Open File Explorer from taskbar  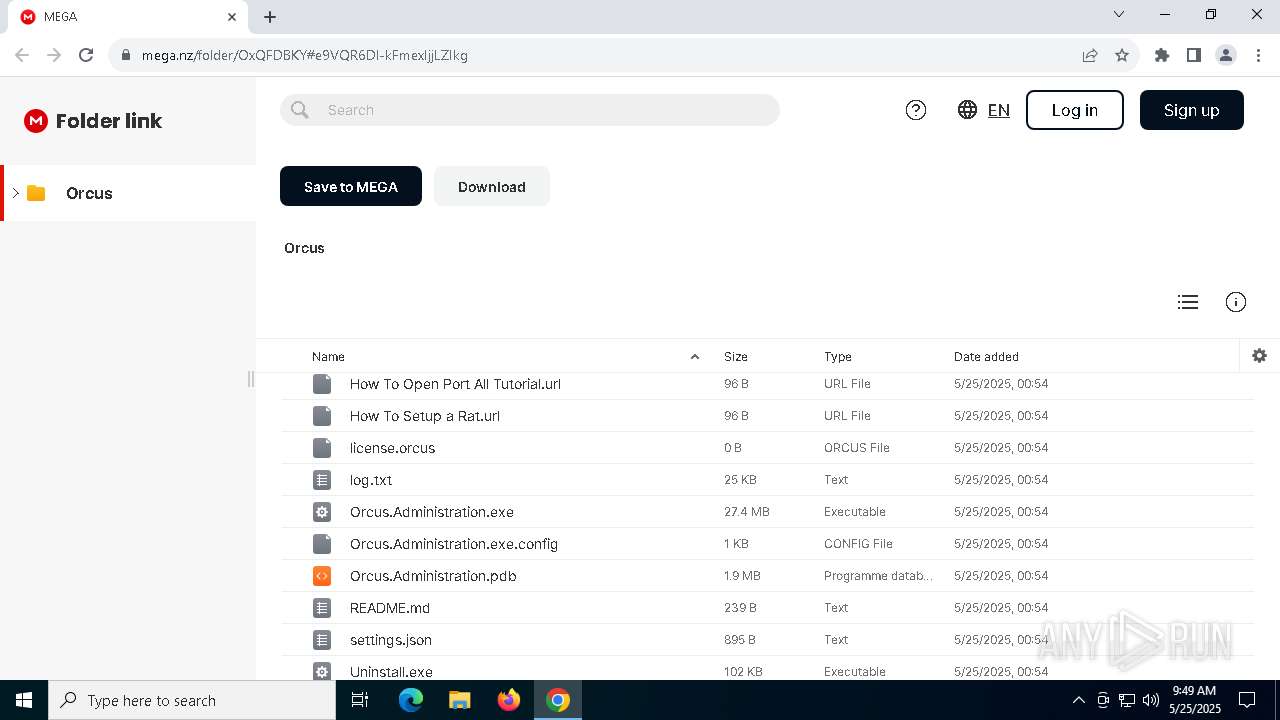(460, 700)
